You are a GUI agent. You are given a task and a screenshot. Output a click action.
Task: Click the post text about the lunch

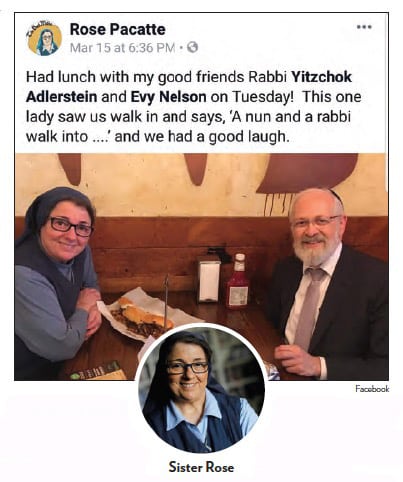[x=193, y=107]
